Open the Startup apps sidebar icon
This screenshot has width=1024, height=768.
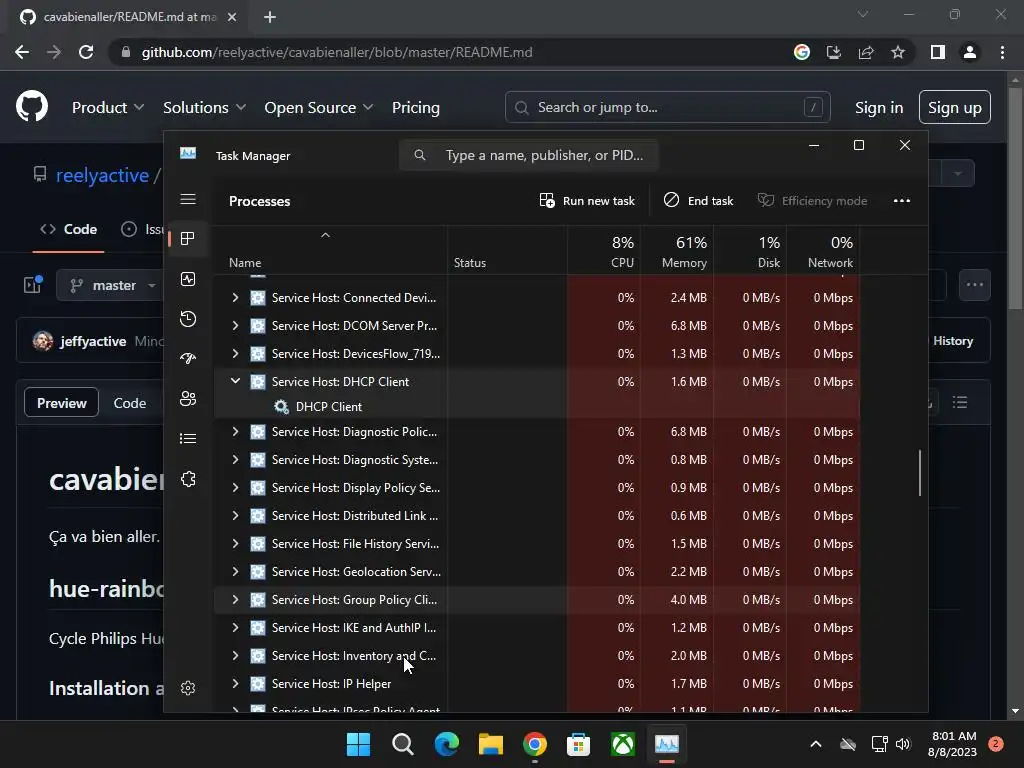[x=188, y=359]
